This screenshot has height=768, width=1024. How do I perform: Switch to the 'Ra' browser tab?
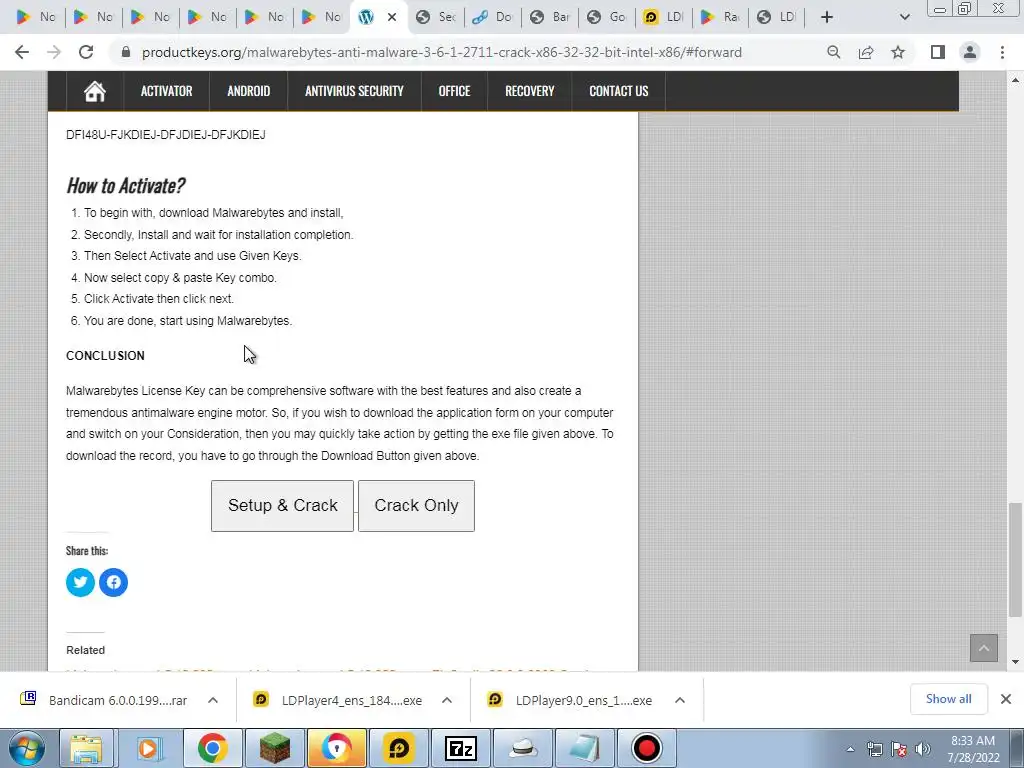[x=720, y=17]
